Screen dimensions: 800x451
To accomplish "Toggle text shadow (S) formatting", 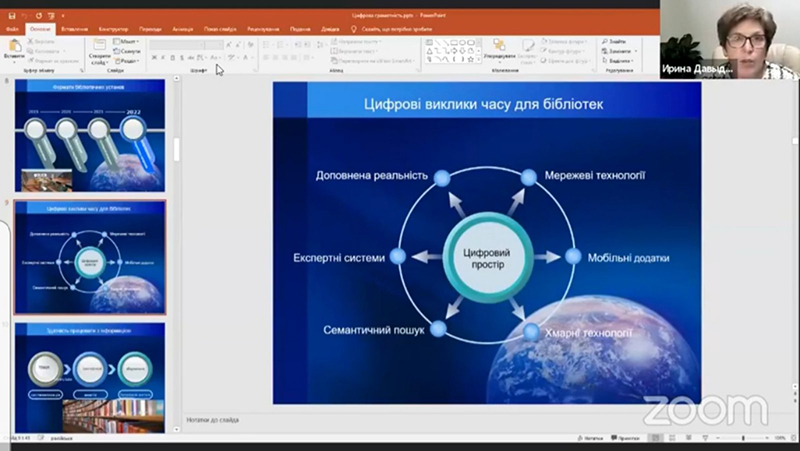I will 182,58.
